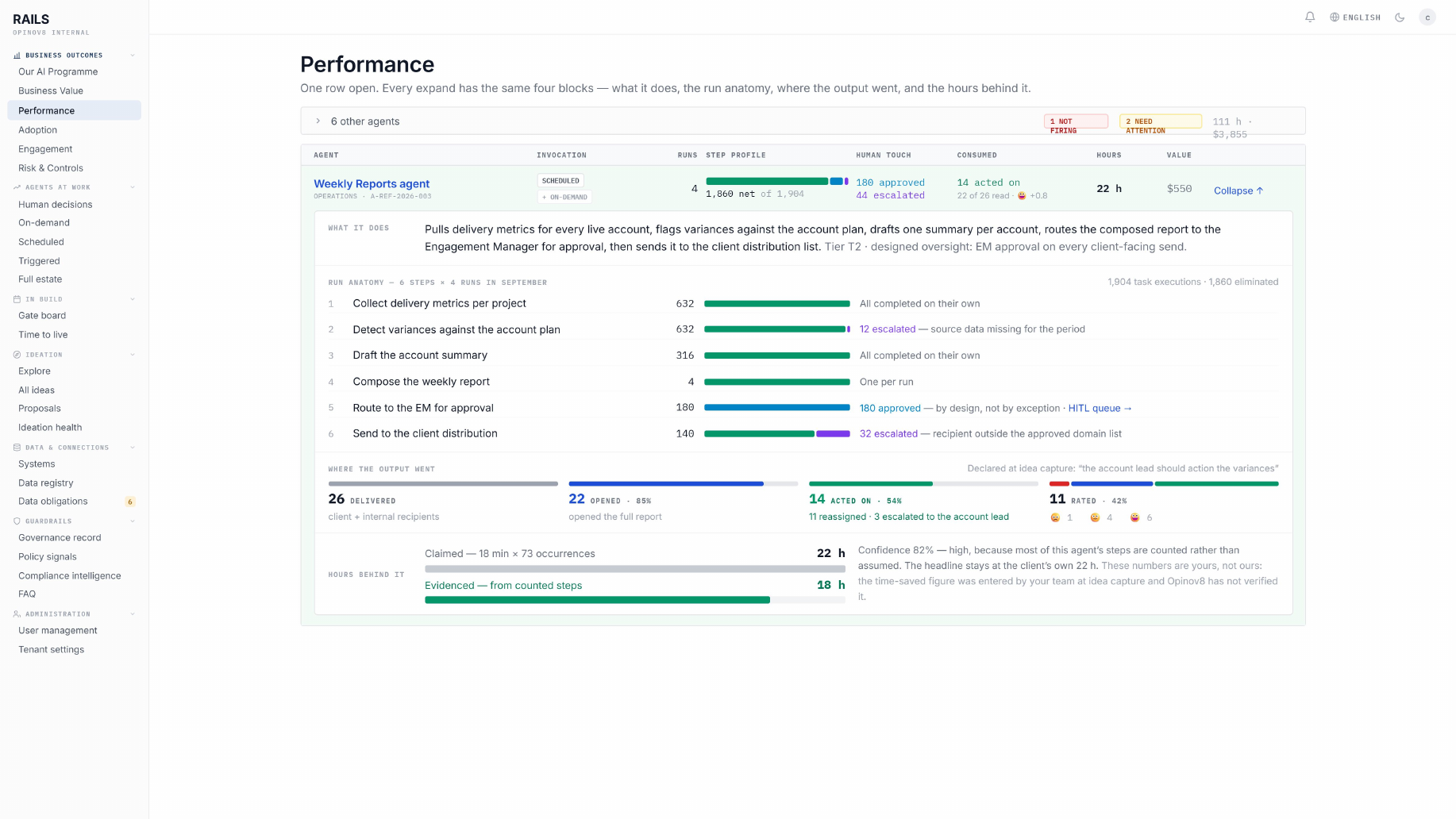Open the Weekly Reports agent link
The width and height of the screenshot is (1456, 819).
click(x=372, y=183)
